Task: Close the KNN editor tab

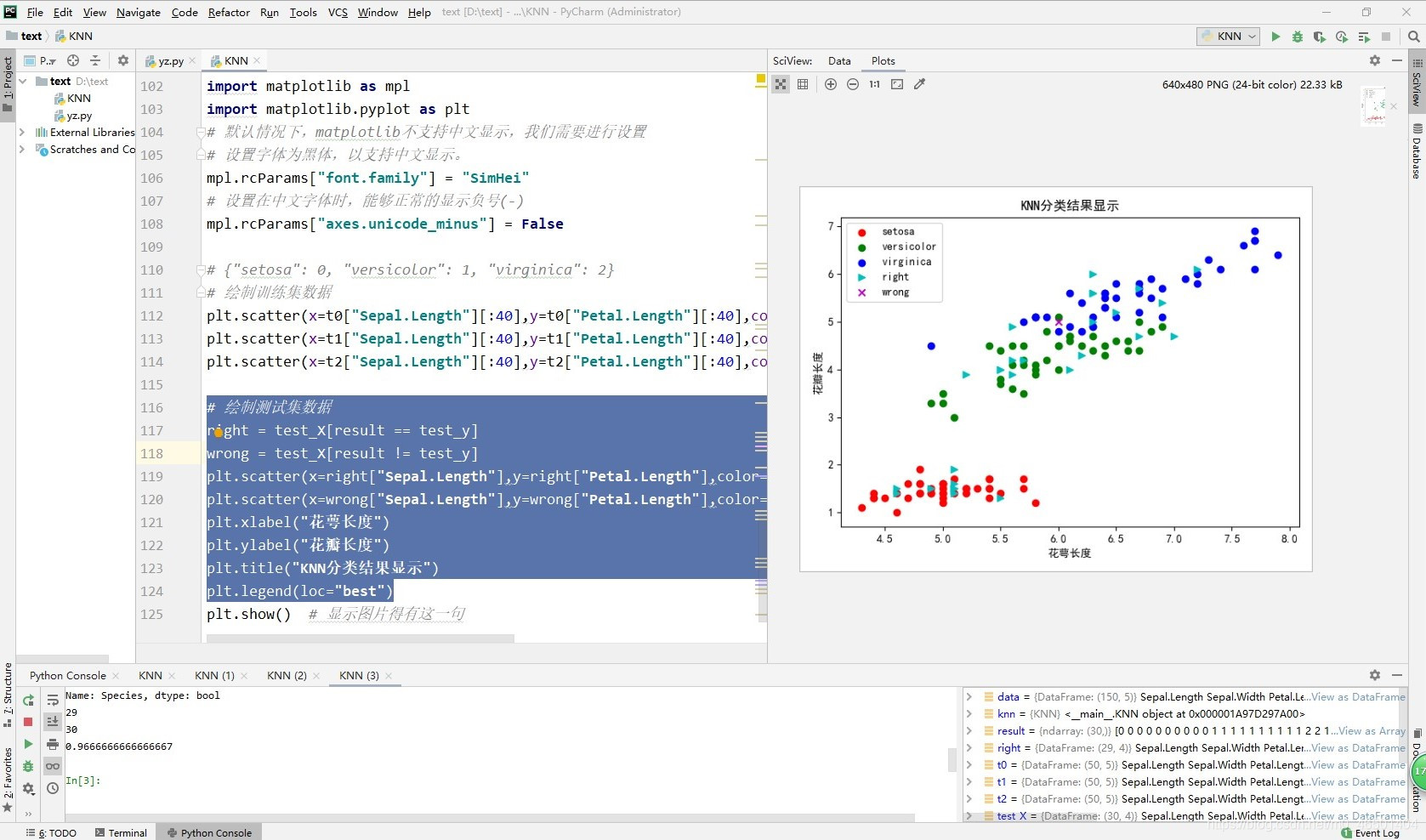Action: pos(257,60)
